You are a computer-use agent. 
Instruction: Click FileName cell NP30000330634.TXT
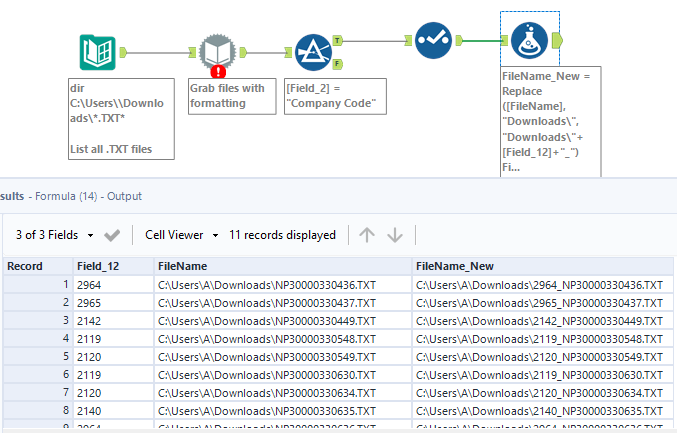click(x=282, y=393)
